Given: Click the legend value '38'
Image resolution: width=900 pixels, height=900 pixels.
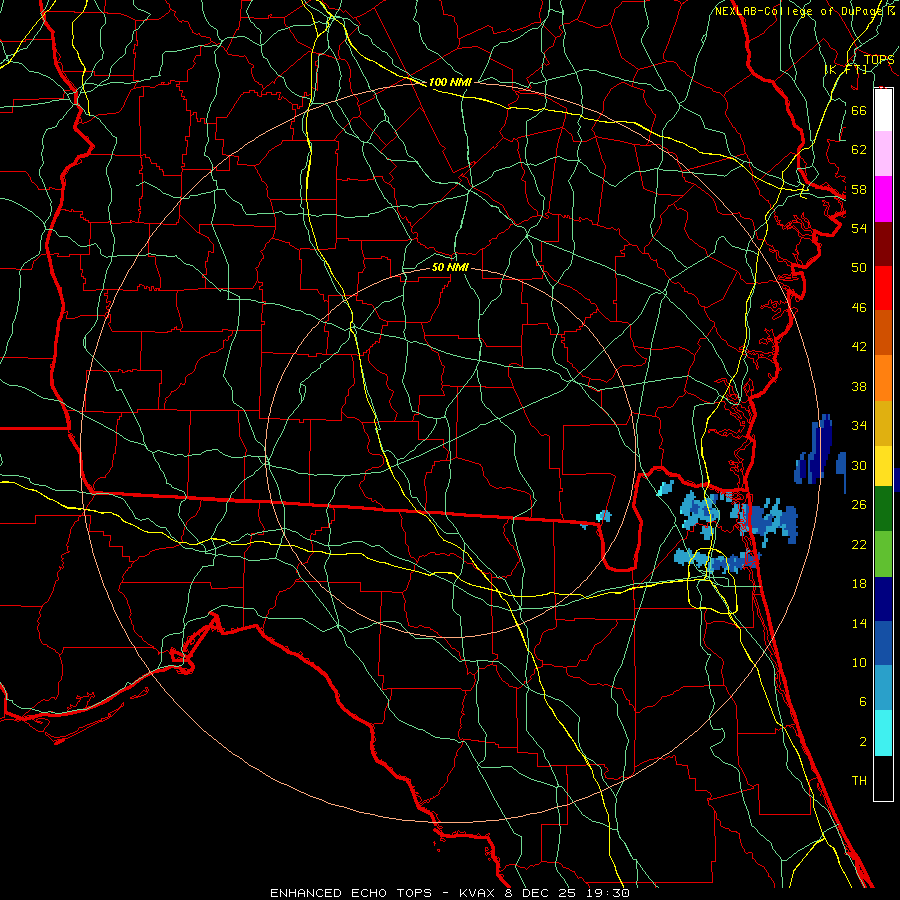Looking at the screenshot, I should pos(859,386).
